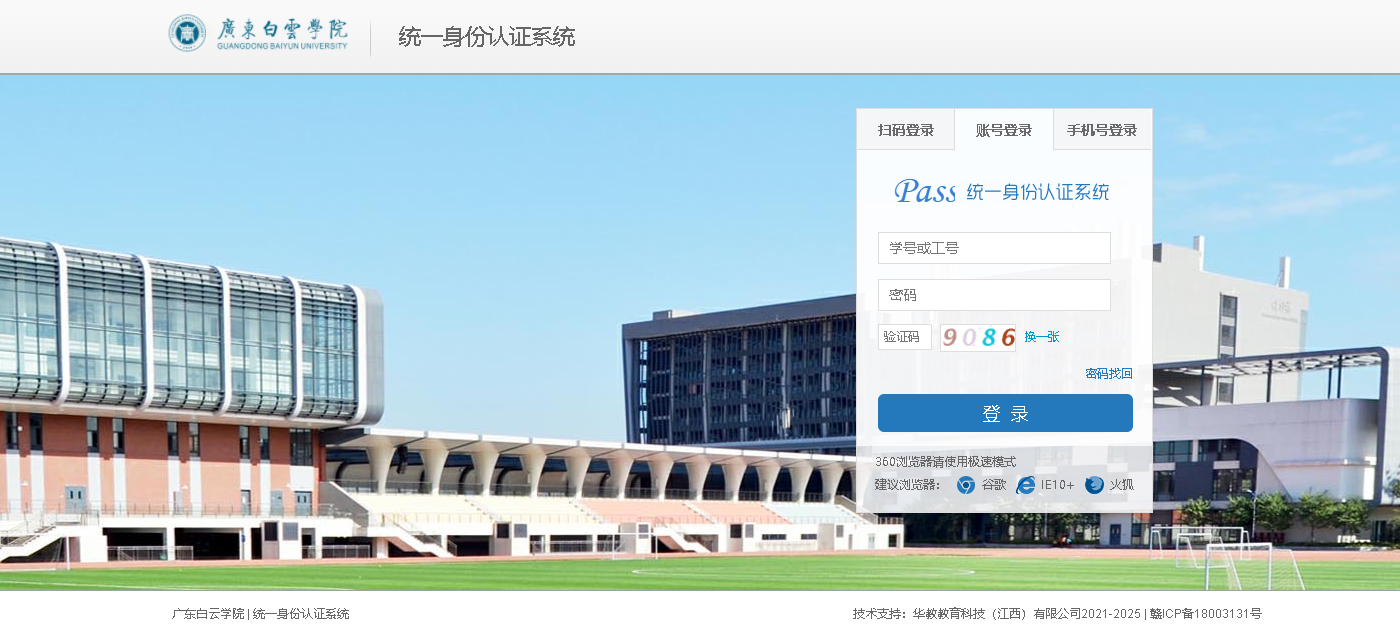Image resolution: width=1400 pixels, height=636 pixels.
Task: Click the 9086 captcha image
Action: [x=978, y=337]
